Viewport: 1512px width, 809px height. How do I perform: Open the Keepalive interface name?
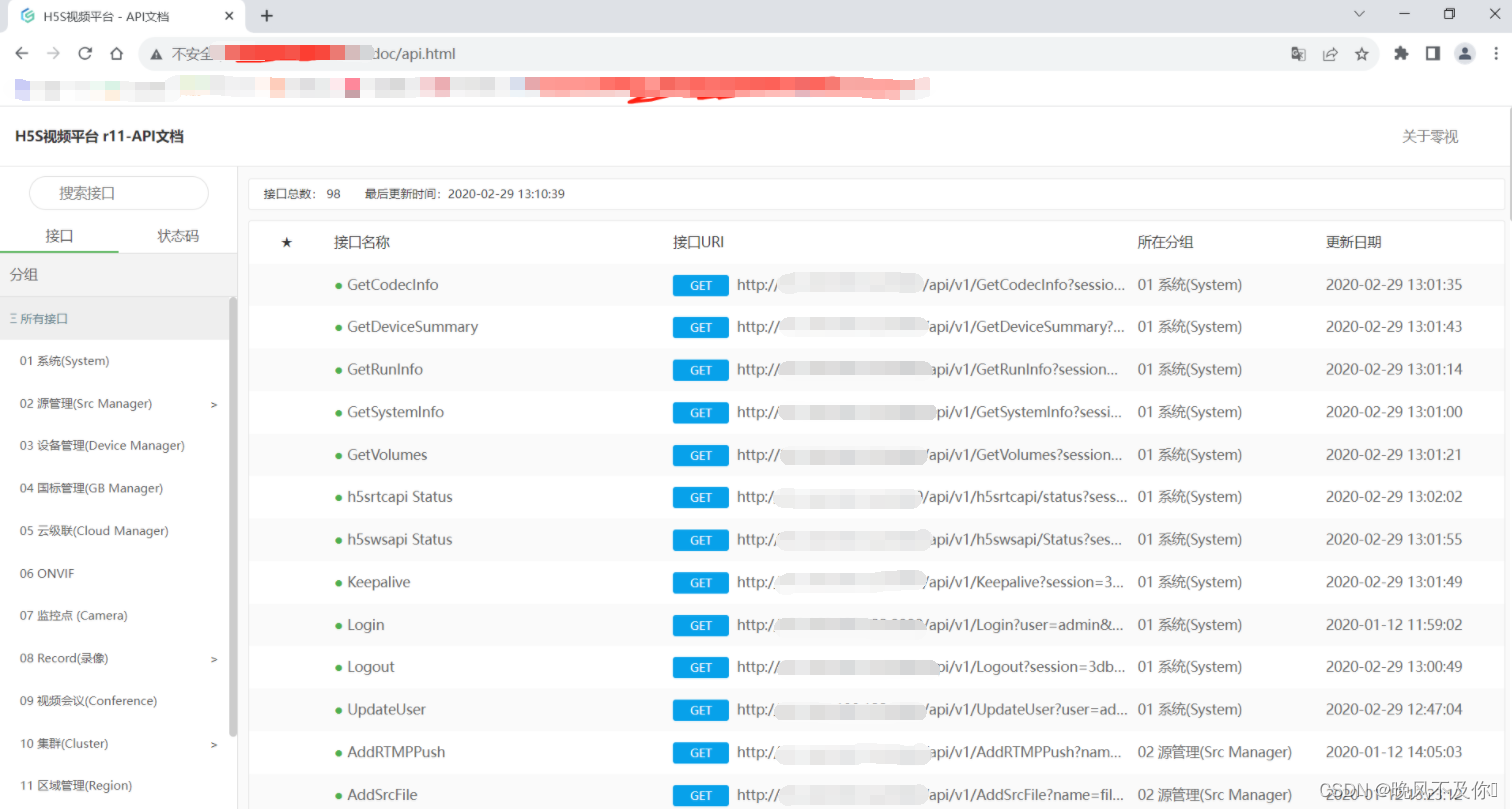click(x=378, y=582)
